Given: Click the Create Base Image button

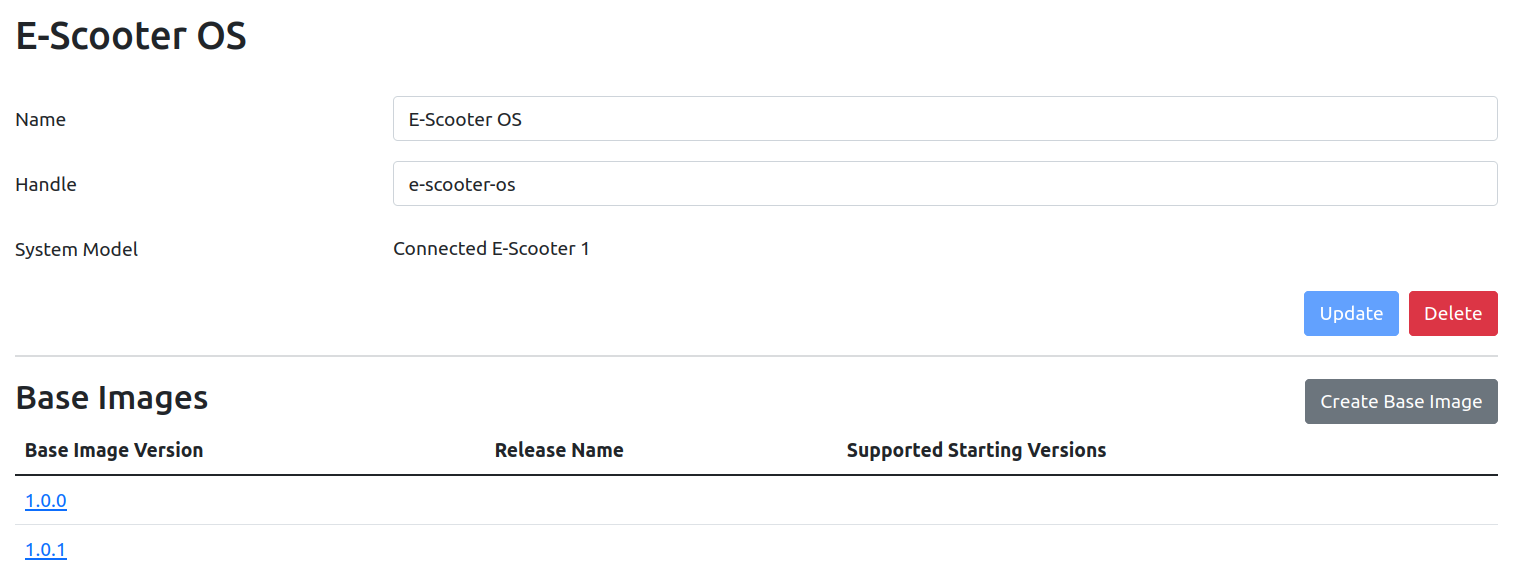Looking at the screenshot, I should pyautogui.click(x=1400, y=401).
